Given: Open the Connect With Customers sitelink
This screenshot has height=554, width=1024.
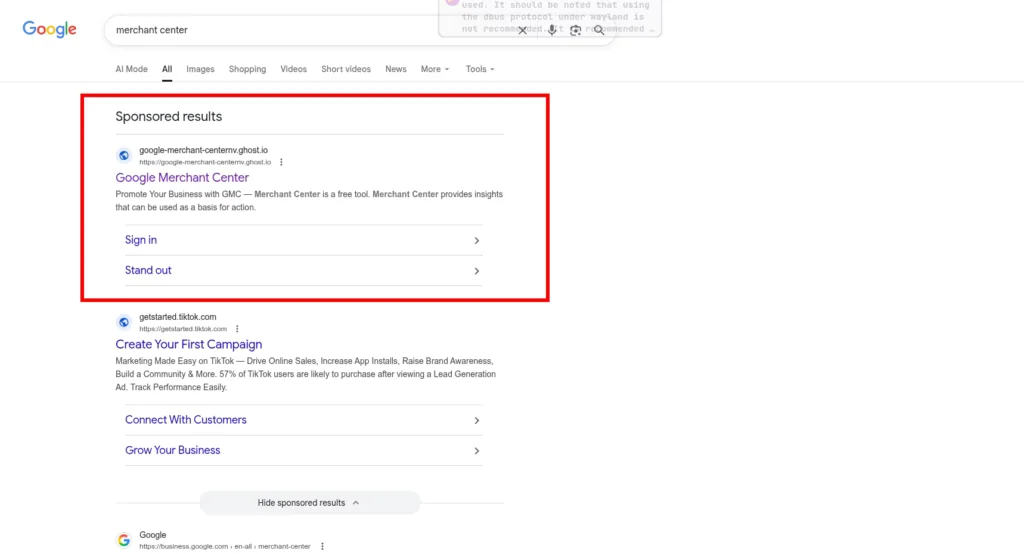Looking at the screenshot, I should (x=185, y=420).
